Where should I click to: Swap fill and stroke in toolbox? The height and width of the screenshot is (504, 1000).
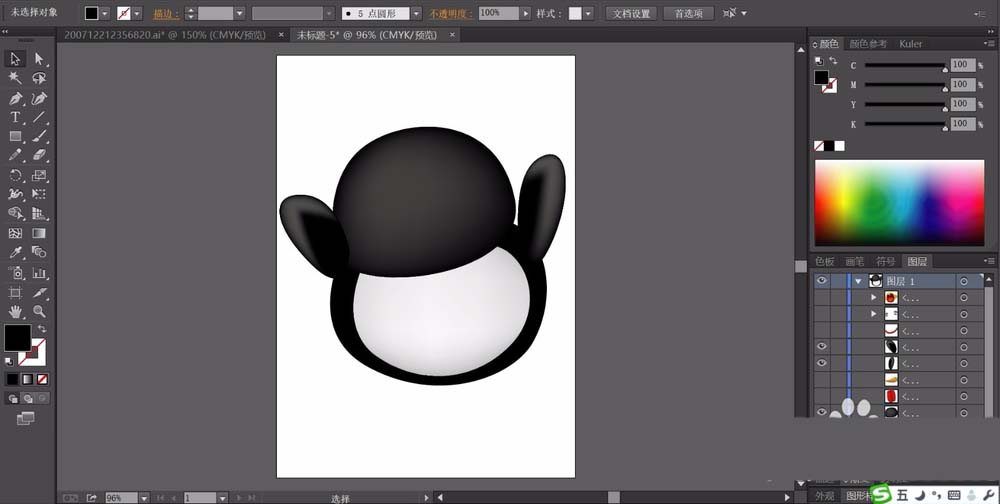42,329
